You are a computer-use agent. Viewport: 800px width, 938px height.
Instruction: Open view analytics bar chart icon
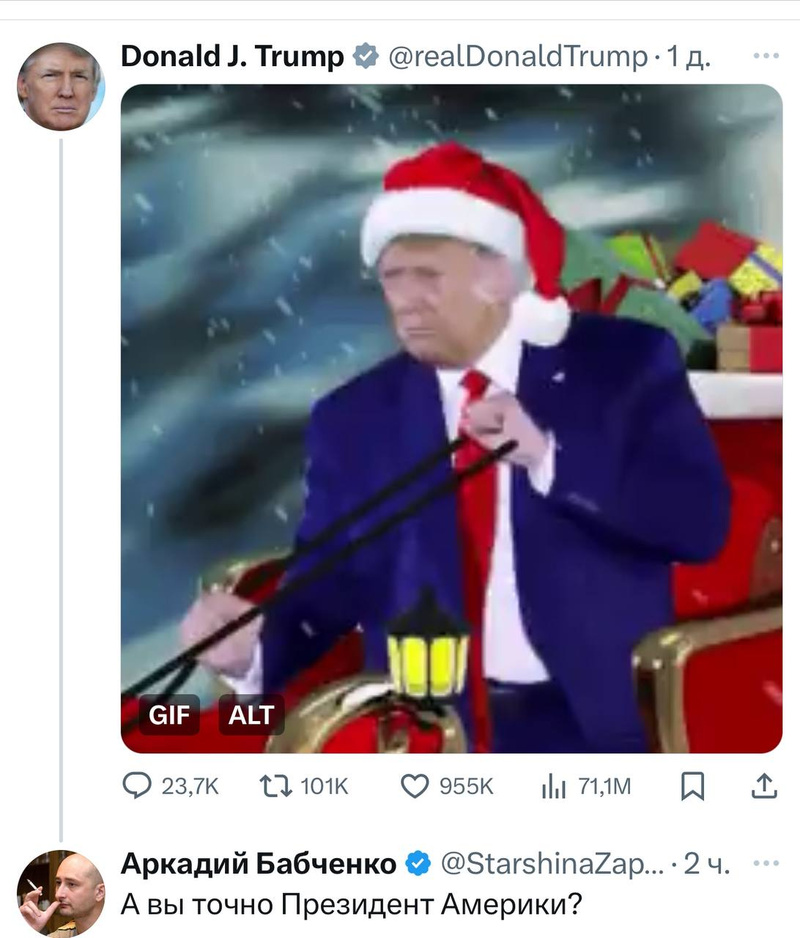[553, 787]
